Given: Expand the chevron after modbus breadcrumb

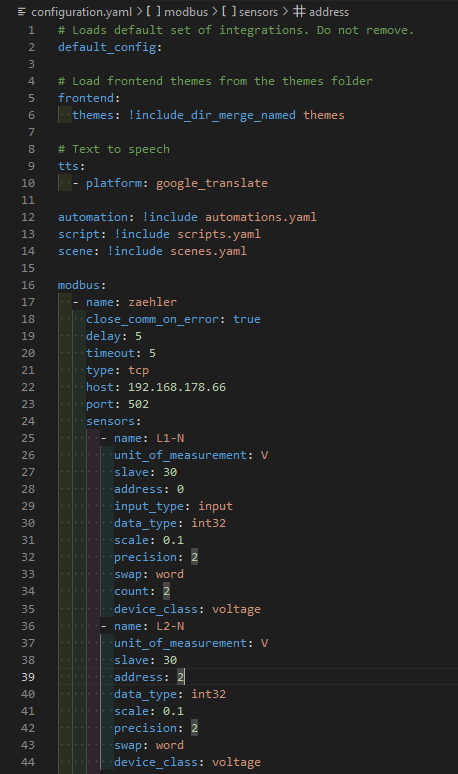Looking at the screenshot, I should (215, 11).
